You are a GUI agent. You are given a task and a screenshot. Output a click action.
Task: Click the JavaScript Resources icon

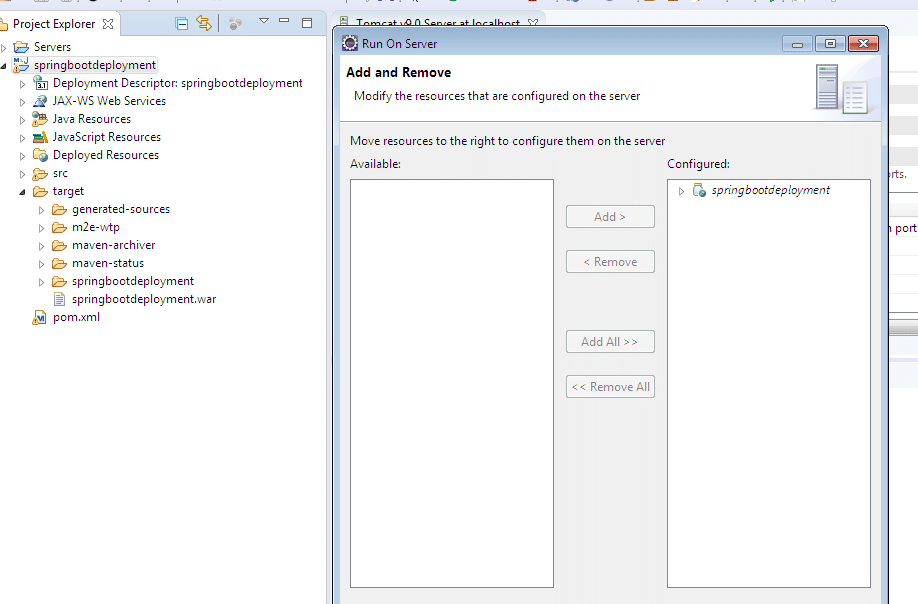pyautogui.click(x=40, y=137)
